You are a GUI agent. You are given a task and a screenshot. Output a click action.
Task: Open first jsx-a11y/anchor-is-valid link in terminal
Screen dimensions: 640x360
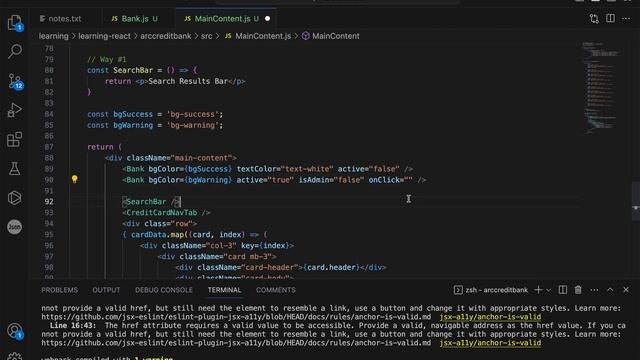click(x=490, y=317)
